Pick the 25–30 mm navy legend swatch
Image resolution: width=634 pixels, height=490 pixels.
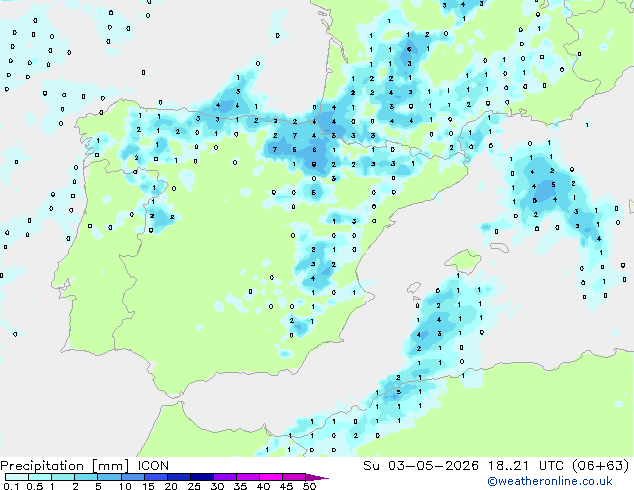[201, 477]
